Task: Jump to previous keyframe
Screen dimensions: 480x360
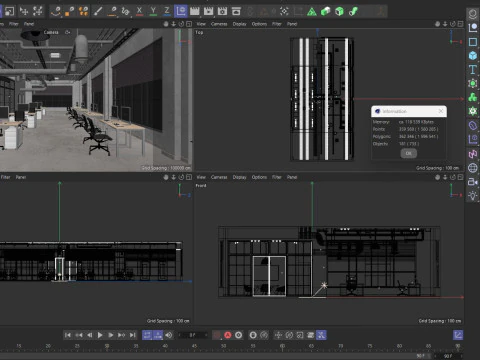Action: (79, 335)
